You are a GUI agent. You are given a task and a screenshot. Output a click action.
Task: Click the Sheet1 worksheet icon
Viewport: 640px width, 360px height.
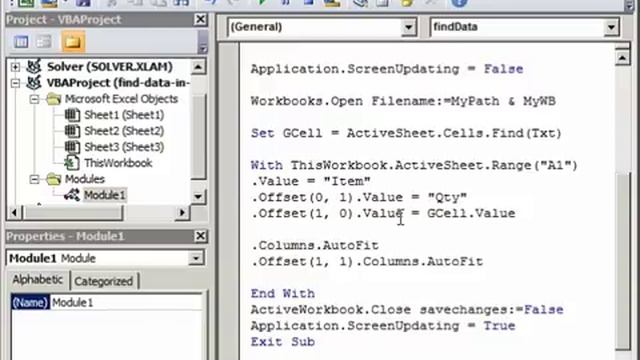coord(72,115)
